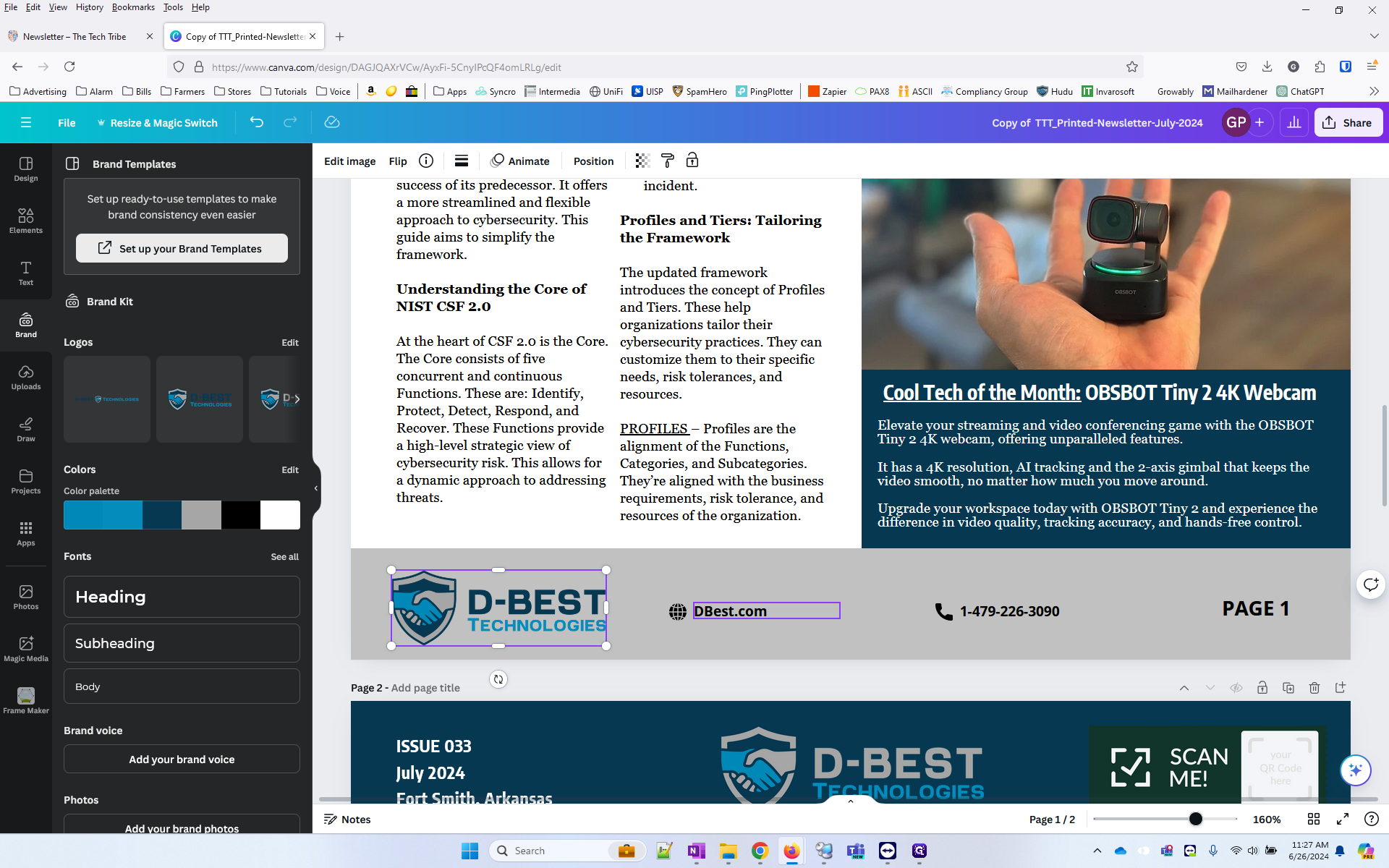The width and height of the screenshot is (1389, 868).
Task: Click Resize & Magic Switch
Action: 157,123
